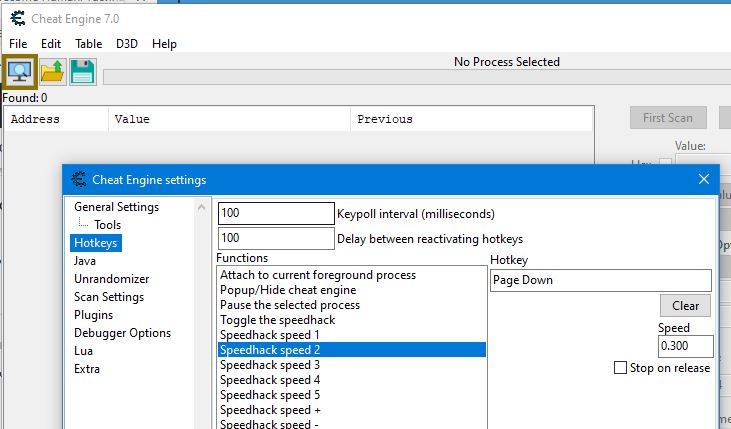Open the D3D menu

tap(127, 44)
